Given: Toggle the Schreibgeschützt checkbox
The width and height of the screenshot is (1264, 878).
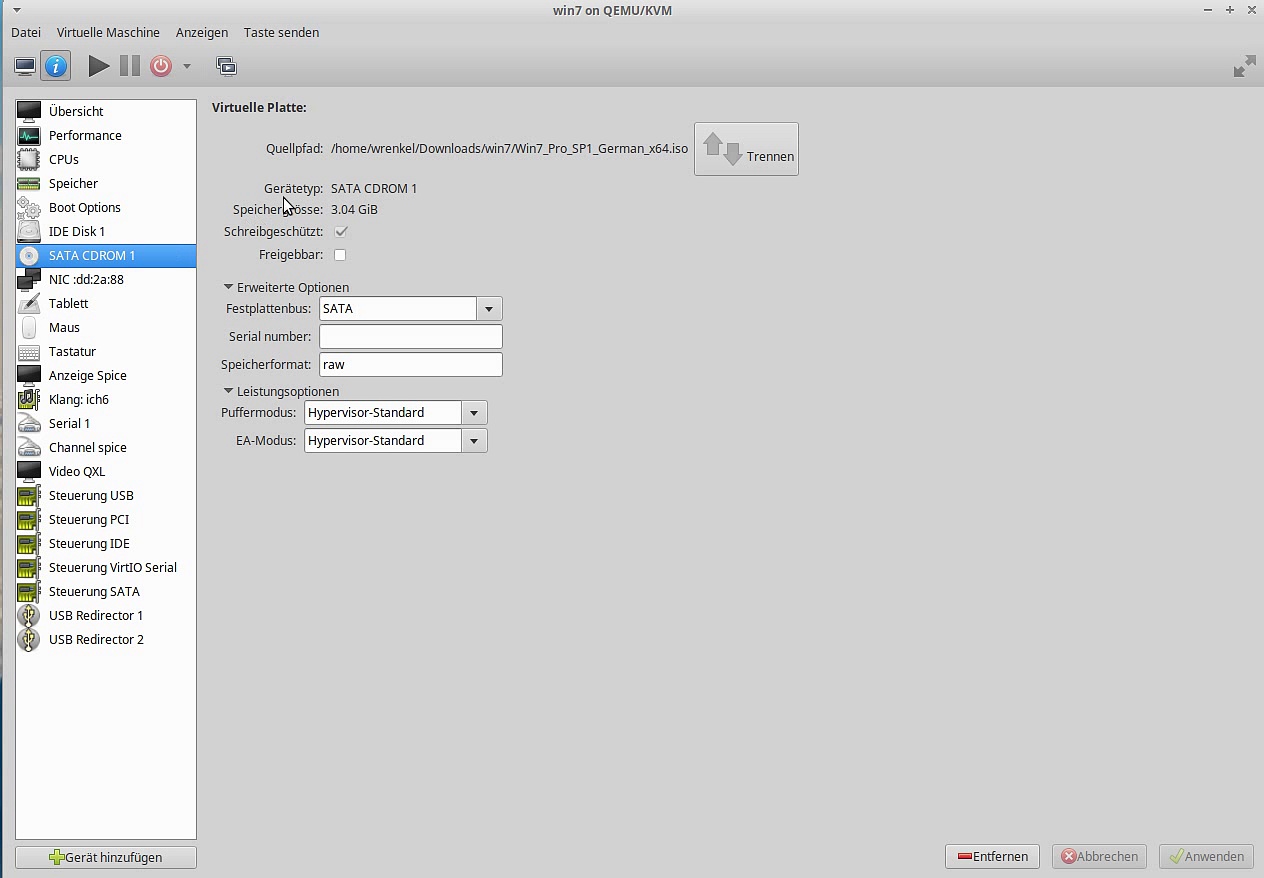Looking at the screenshot, I should click(341, 231).
